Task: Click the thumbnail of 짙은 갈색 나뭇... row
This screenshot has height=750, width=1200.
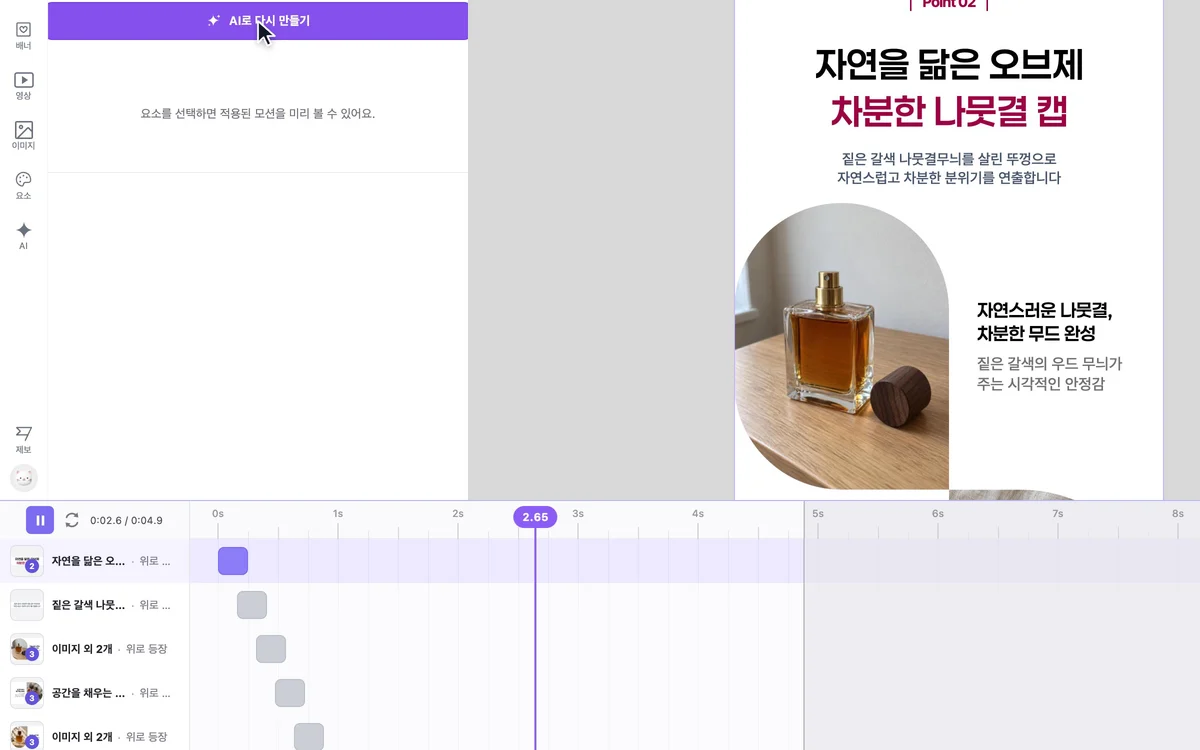Action: click(27, 605)
